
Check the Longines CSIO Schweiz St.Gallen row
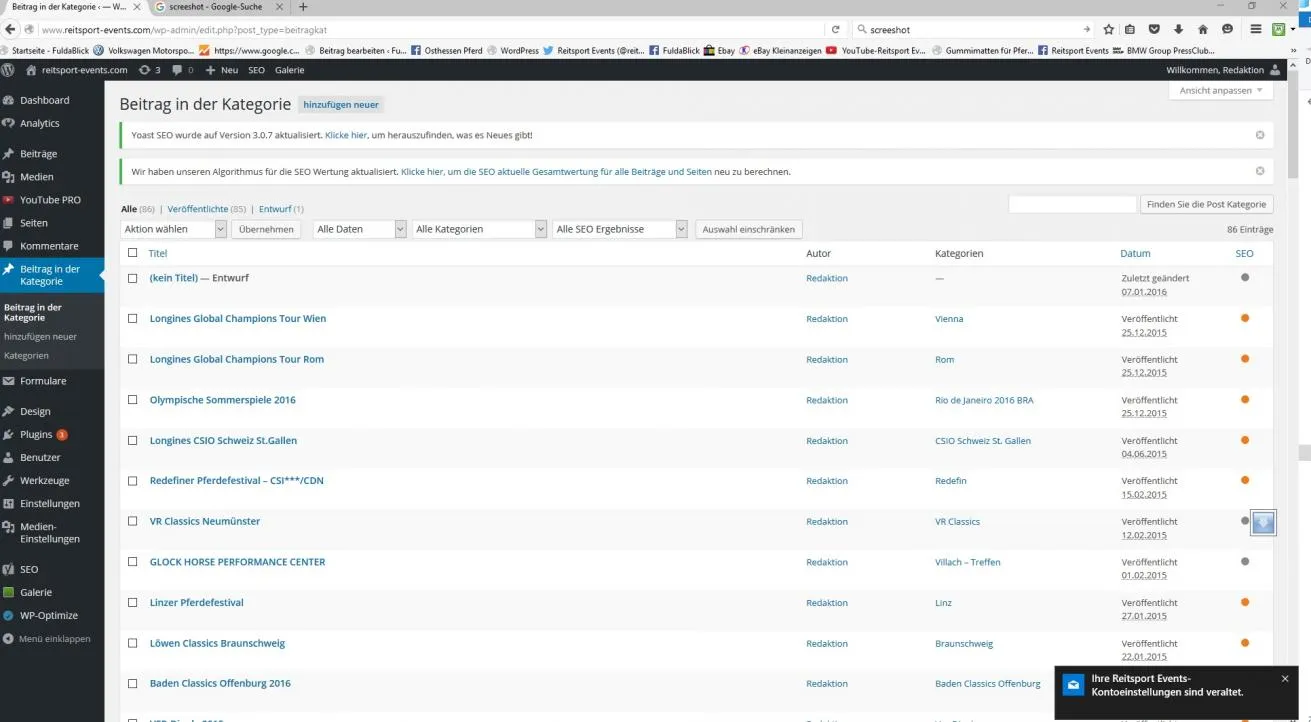click(x=133, y=440)
